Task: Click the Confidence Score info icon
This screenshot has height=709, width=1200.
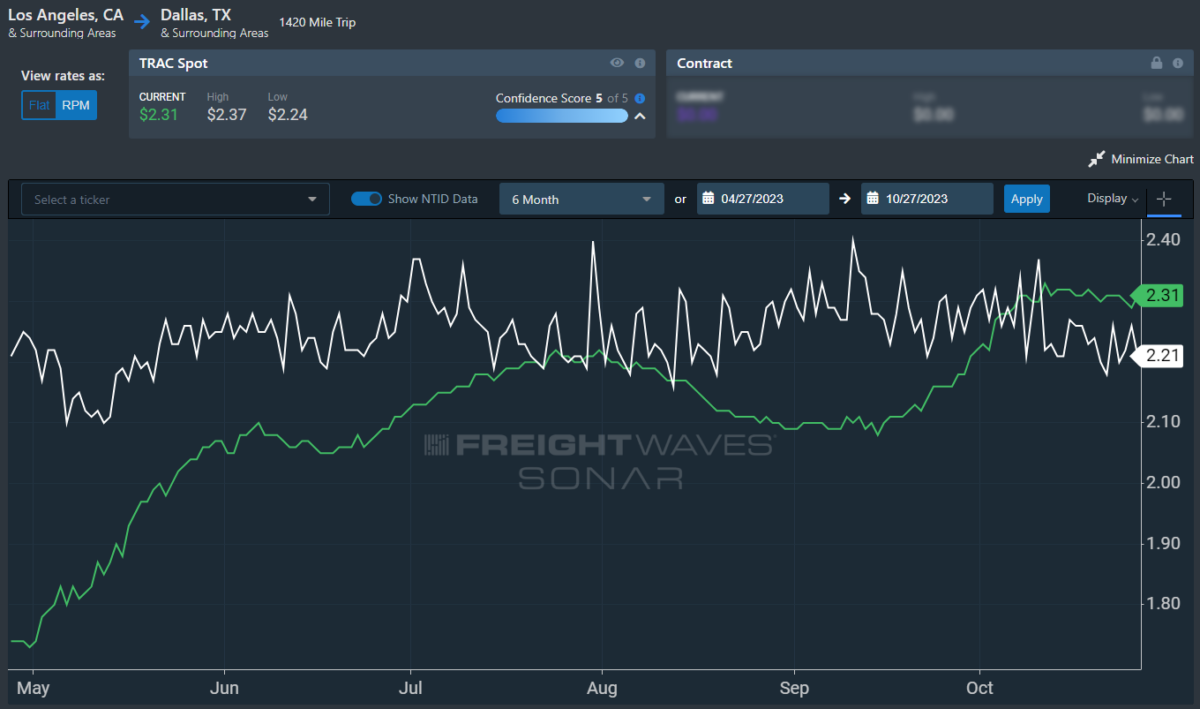Action: (x=640, y=98)
